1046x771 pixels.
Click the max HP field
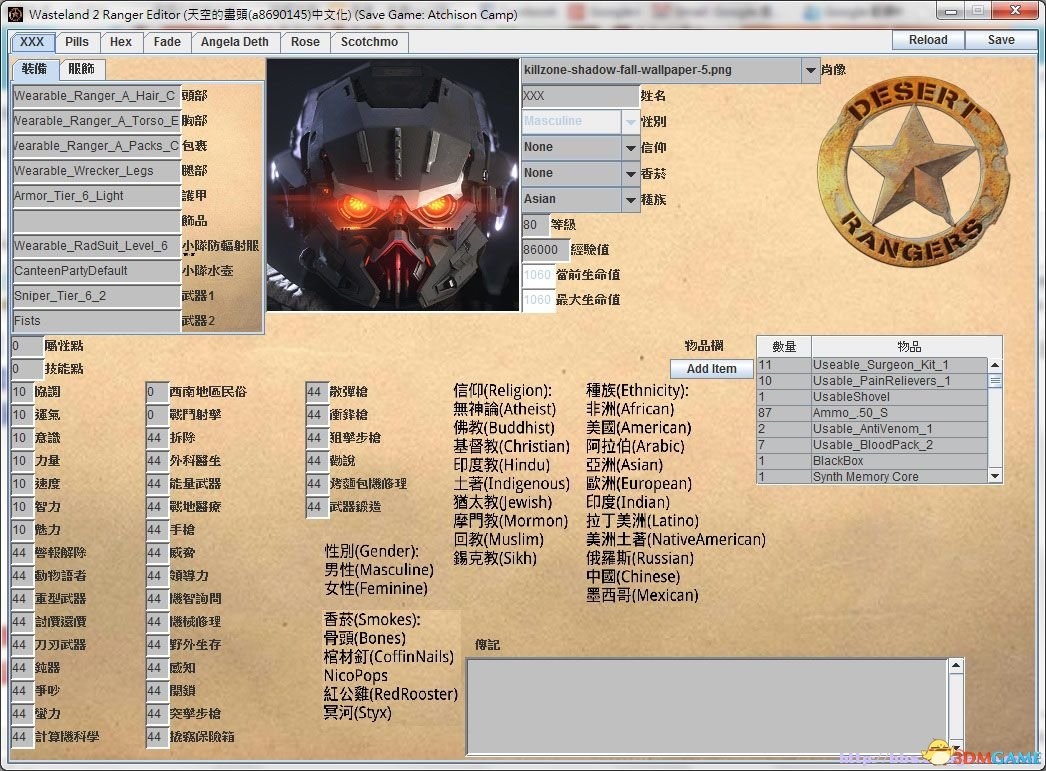click(x=537, y=300)
